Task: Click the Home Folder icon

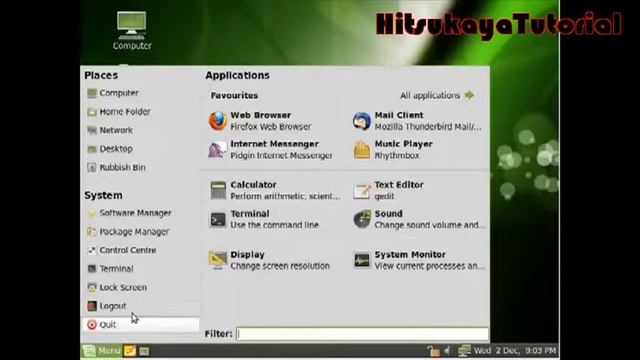Action: (92, 112)
